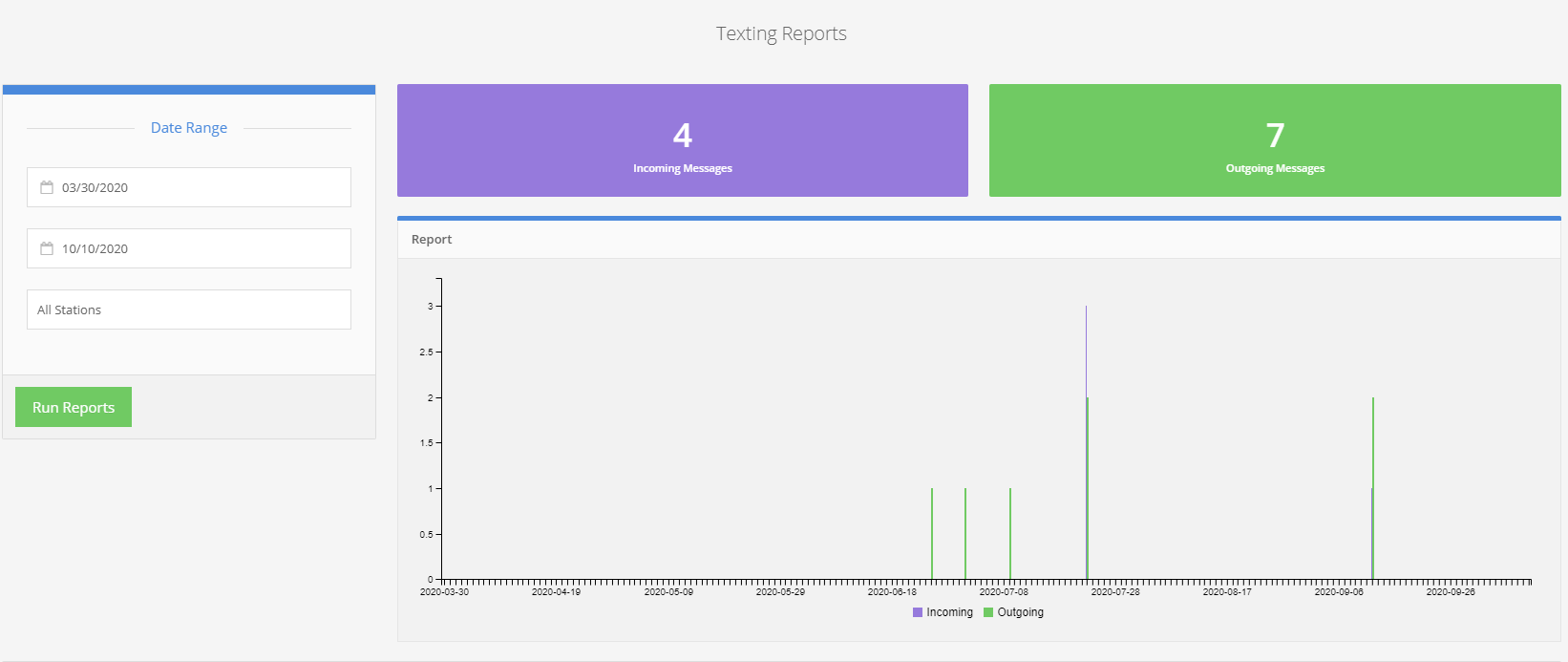The image size is (1568, 662).
Task: Click the green Outgoing legend color square
Action: pos(988,612)
